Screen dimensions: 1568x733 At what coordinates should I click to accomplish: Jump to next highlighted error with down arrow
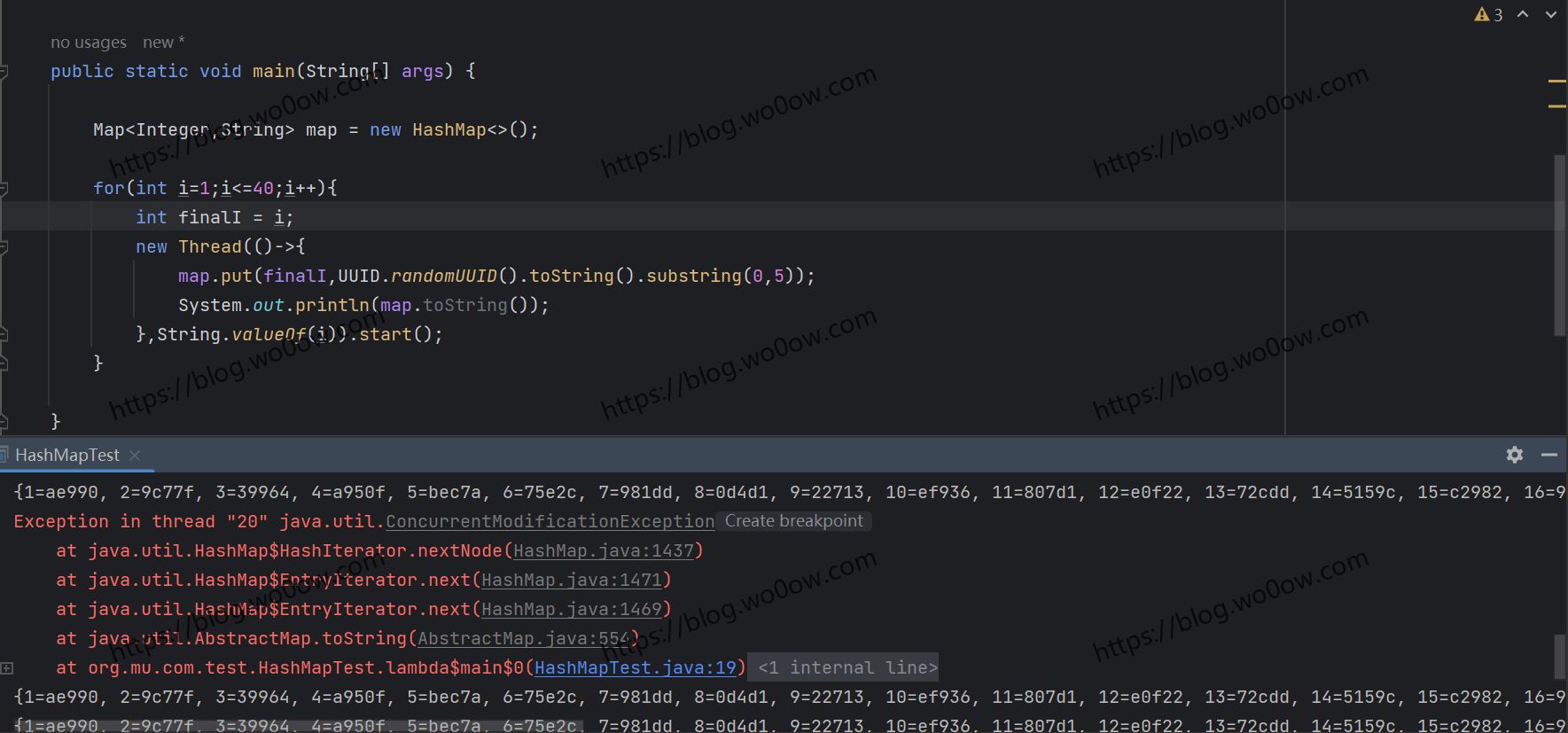pyautogui.click(x=1551, y=15)
